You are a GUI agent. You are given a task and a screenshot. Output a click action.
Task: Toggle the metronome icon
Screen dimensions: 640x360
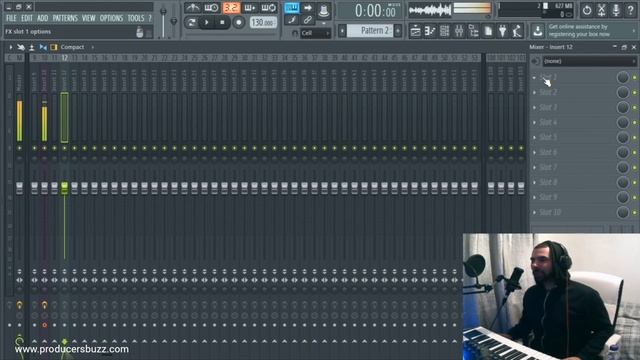point(192,8)
